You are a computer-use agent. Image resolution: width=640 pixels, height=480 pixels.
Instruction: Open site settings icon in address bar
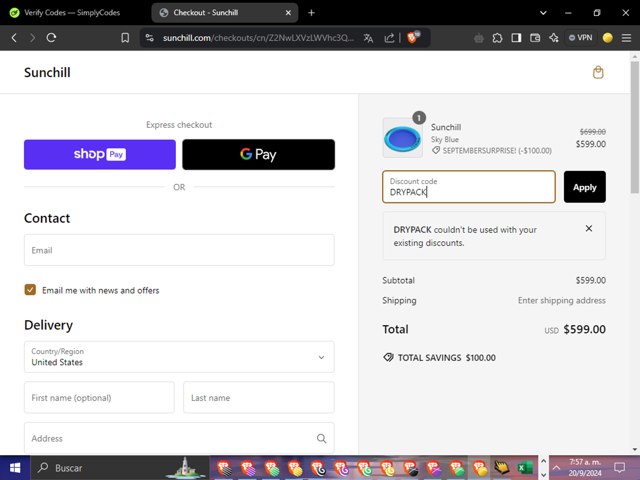tap(150, 38)
